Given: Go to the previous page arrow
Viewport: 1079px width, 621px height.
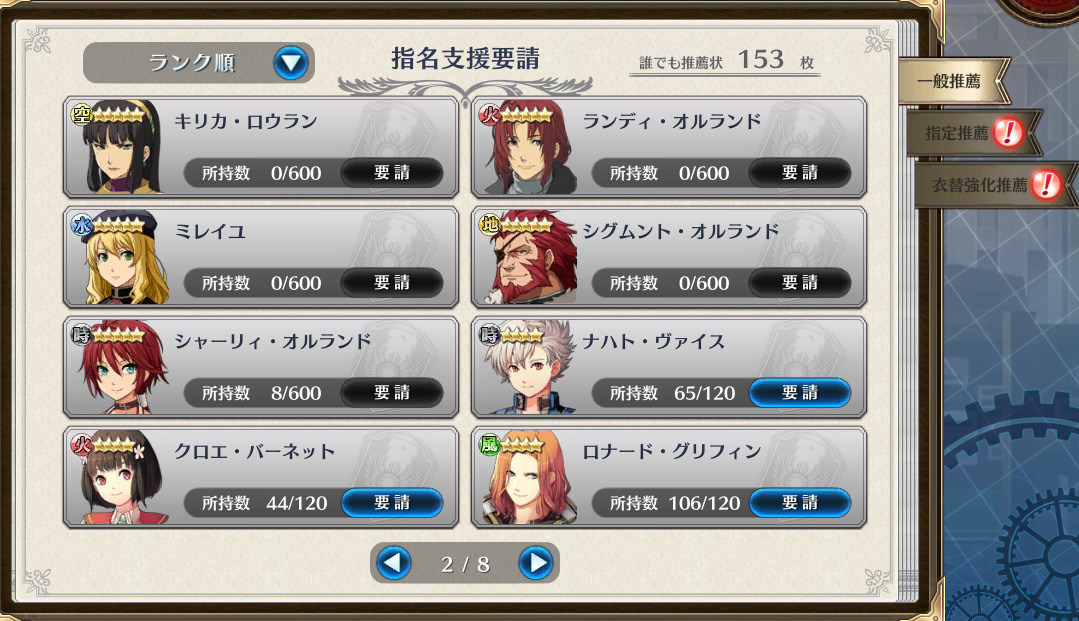Looking at the screenshot, I should (394, 564).
